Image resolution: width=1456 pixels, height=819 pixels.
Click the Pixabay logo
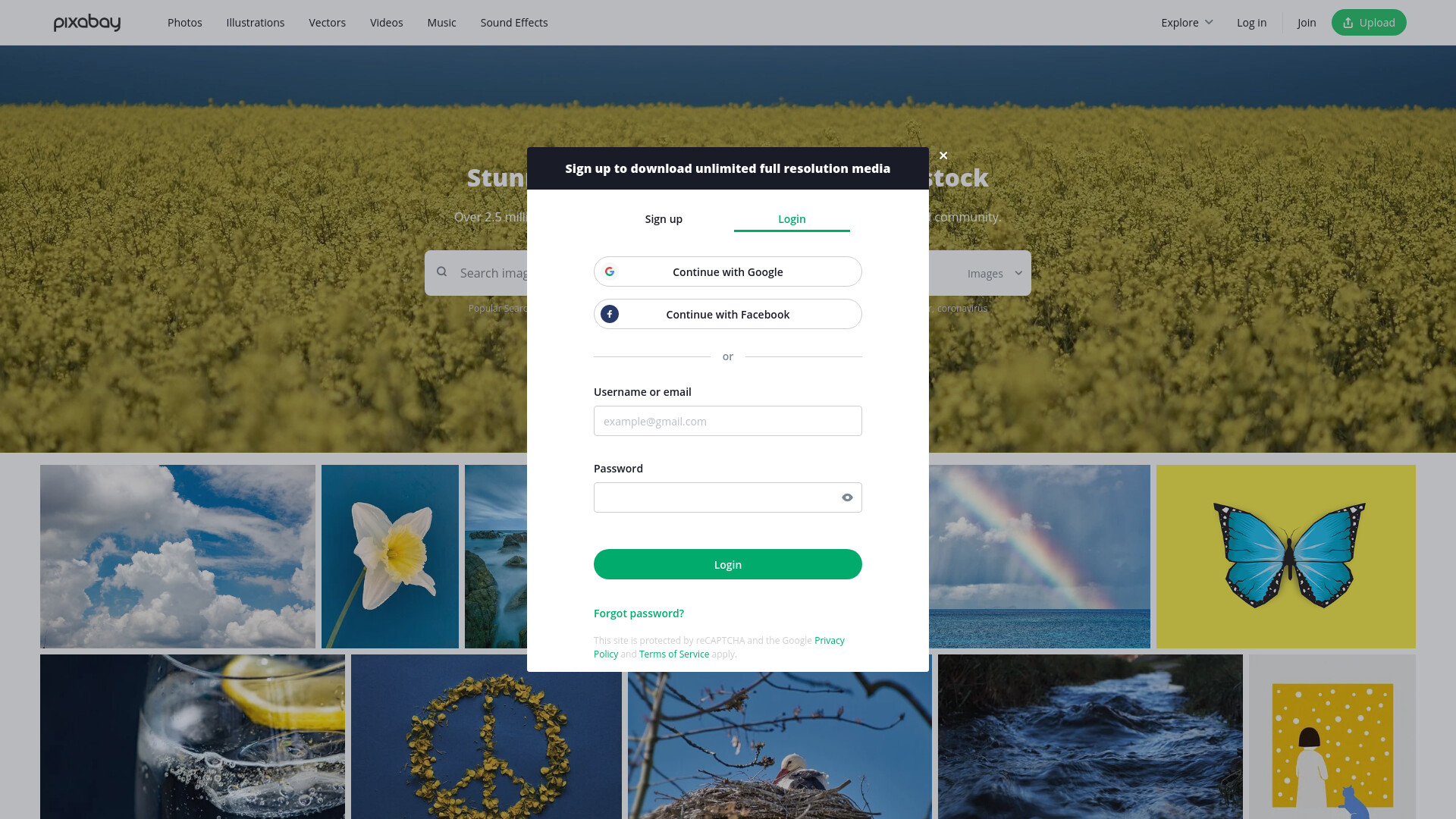click(87, 23)
